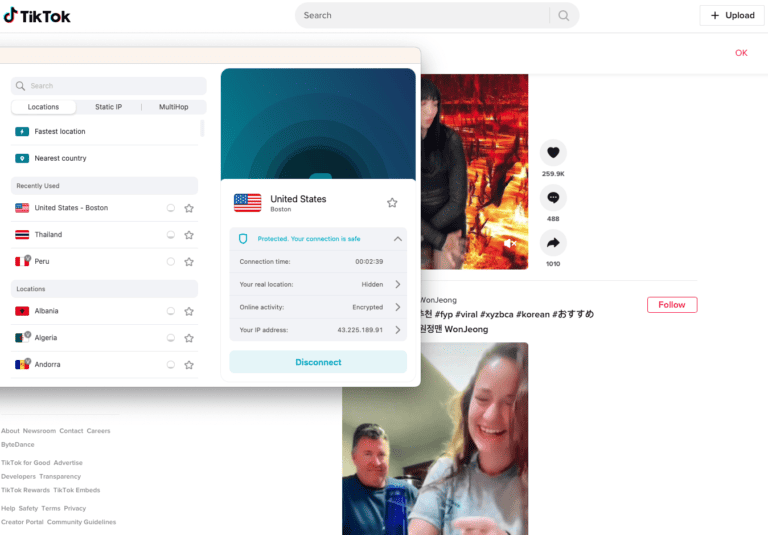
Task: Add Andorra to favorites via star
Action: click(x=189, y=365)
